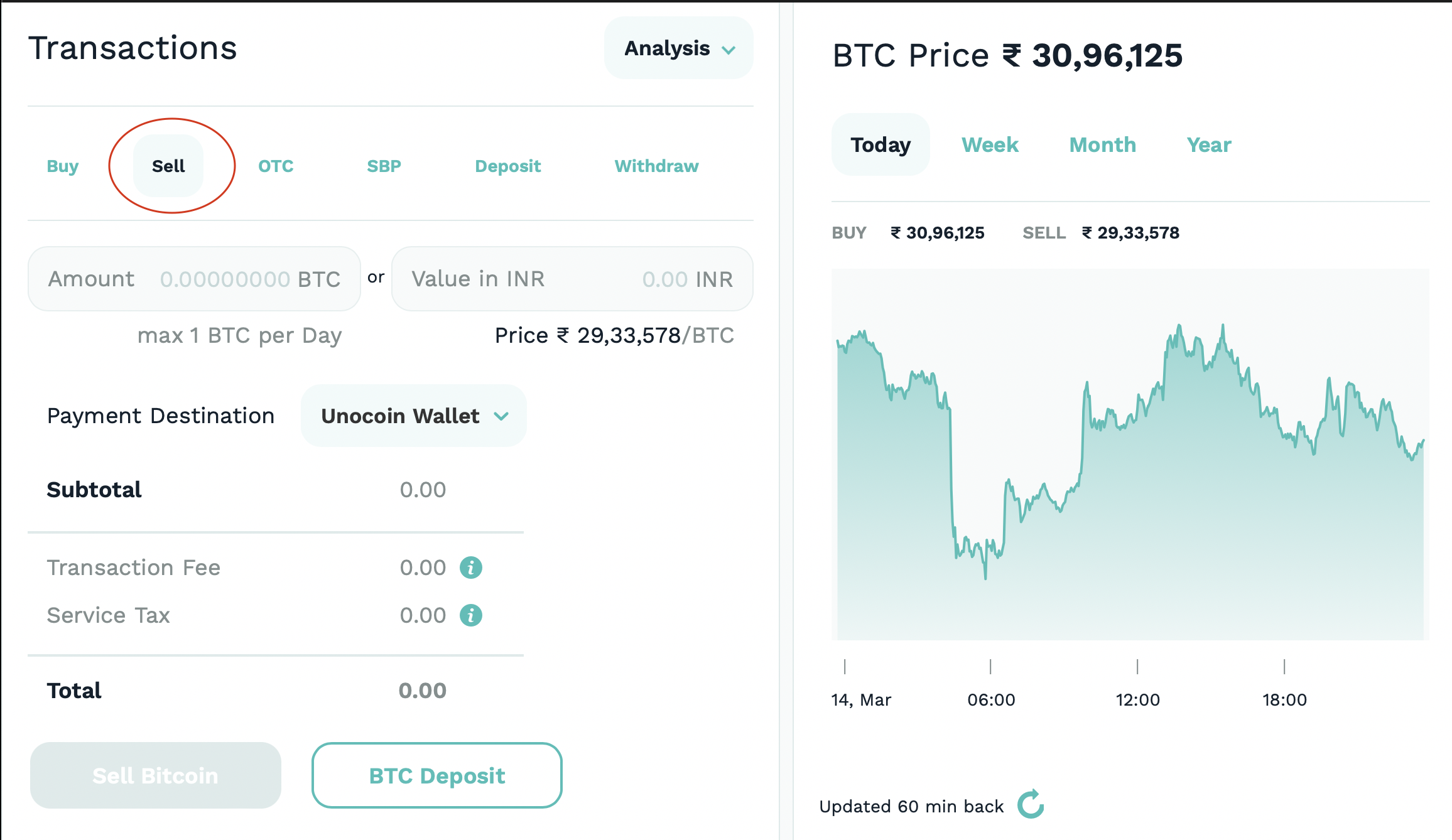Go to the SBP tab

pyautogui.click(x=384, y=166)
